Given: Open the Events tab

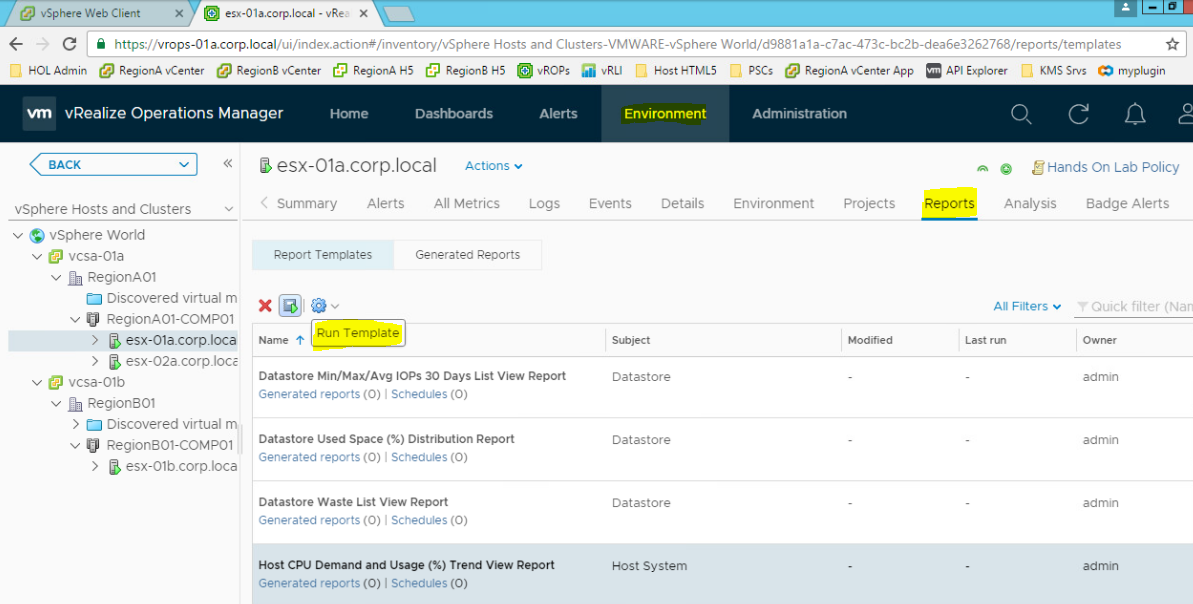Looking at the screenshot, I should click(610, 203).
